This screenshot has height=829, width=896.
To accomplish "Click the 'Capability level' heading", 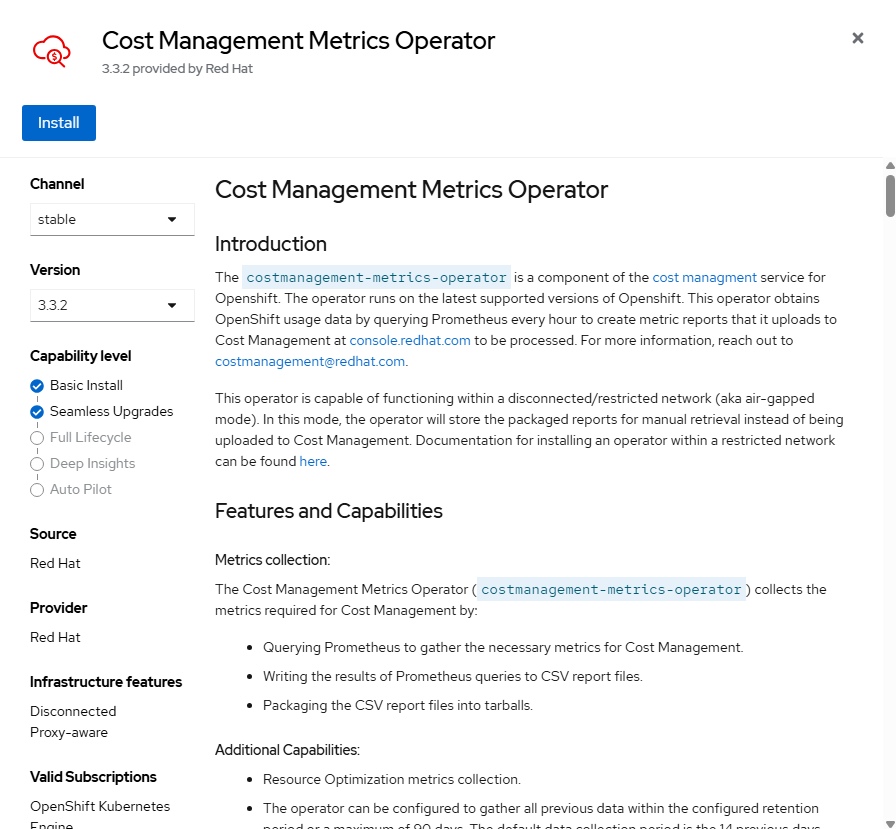I will pos(81,356).
